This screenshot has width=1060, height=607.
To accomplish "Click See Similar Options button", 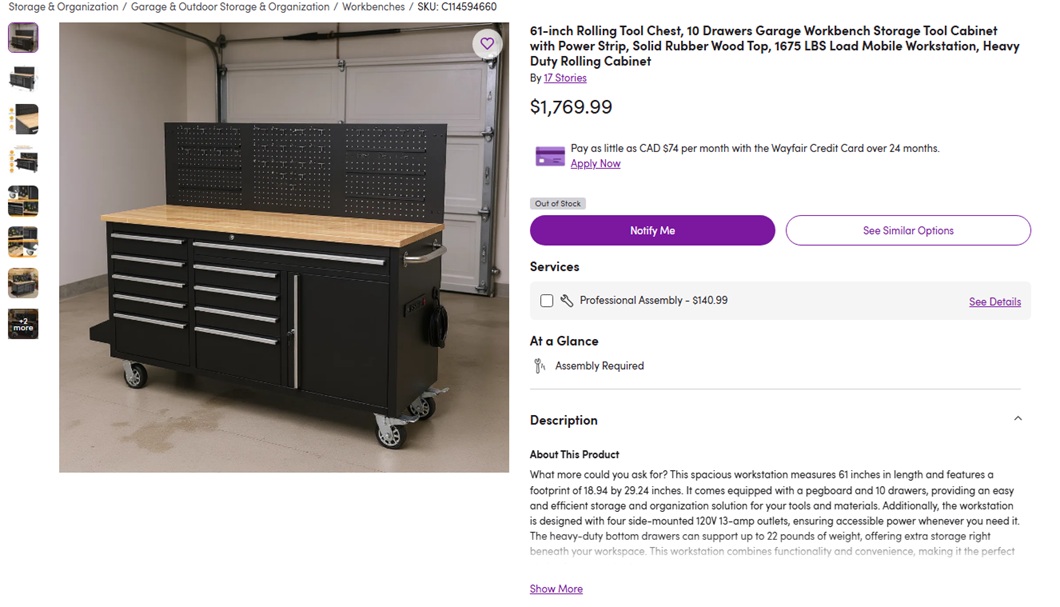I will pyautogui.click(x=908, y=231).
